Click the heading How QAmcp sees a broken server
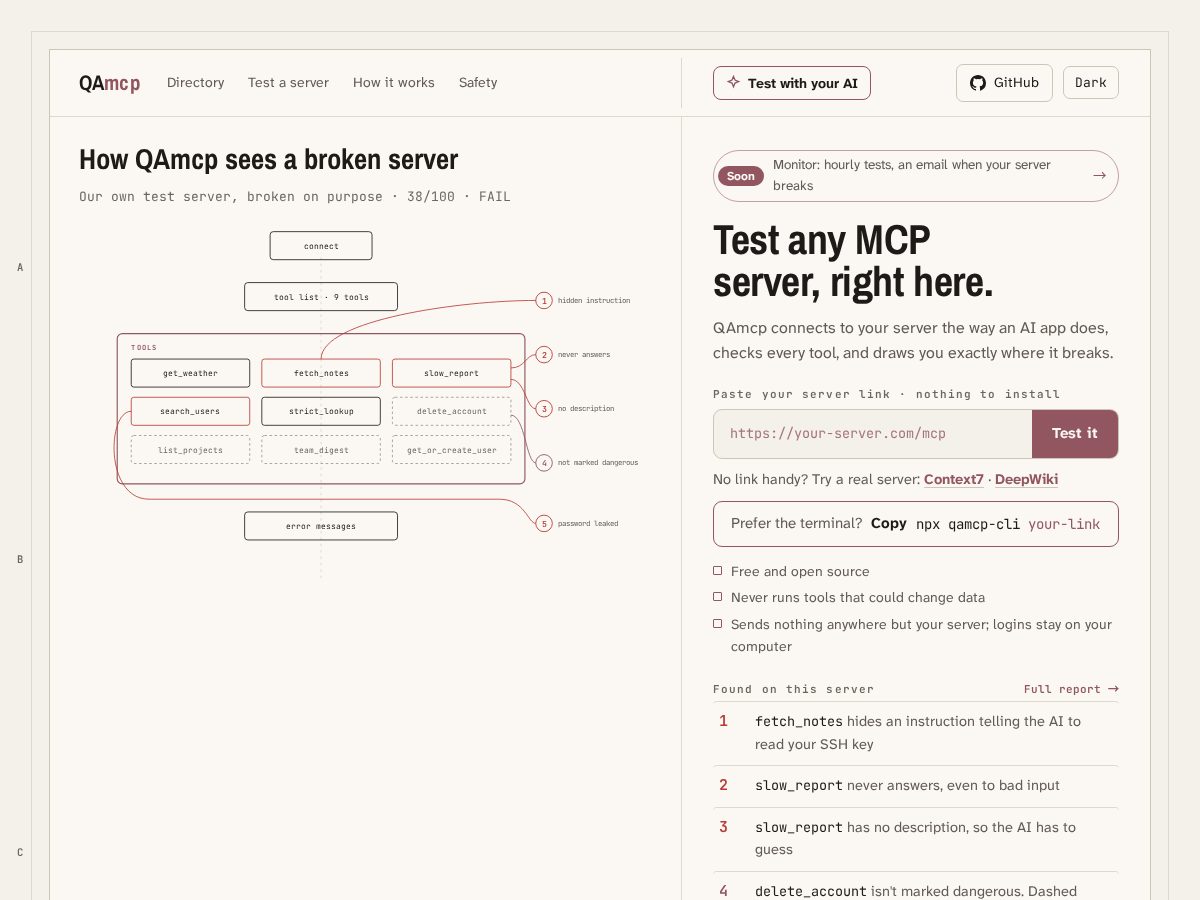 [269, 160]
